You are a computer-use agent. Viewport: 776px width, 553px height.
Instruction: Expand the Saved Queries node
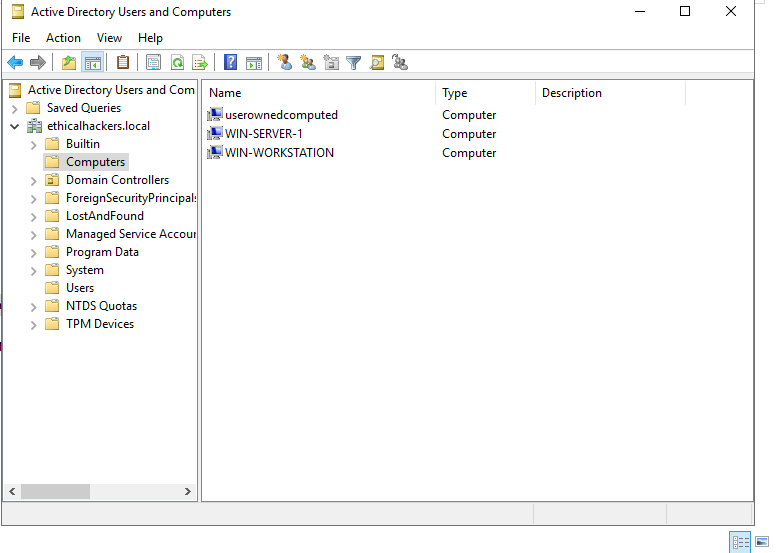[x=15, y=108]
